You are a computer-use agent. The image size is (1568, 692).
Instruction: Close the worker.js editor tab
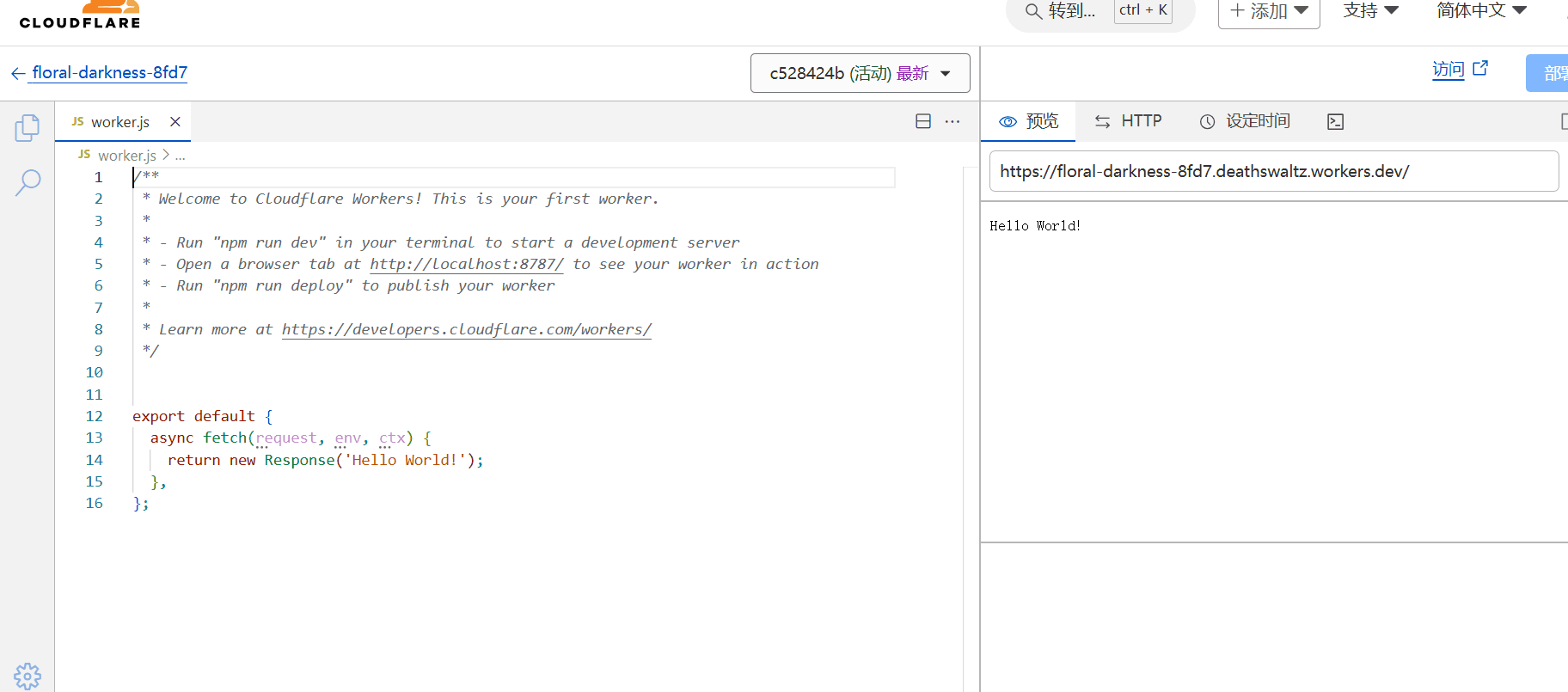(175, 121)
